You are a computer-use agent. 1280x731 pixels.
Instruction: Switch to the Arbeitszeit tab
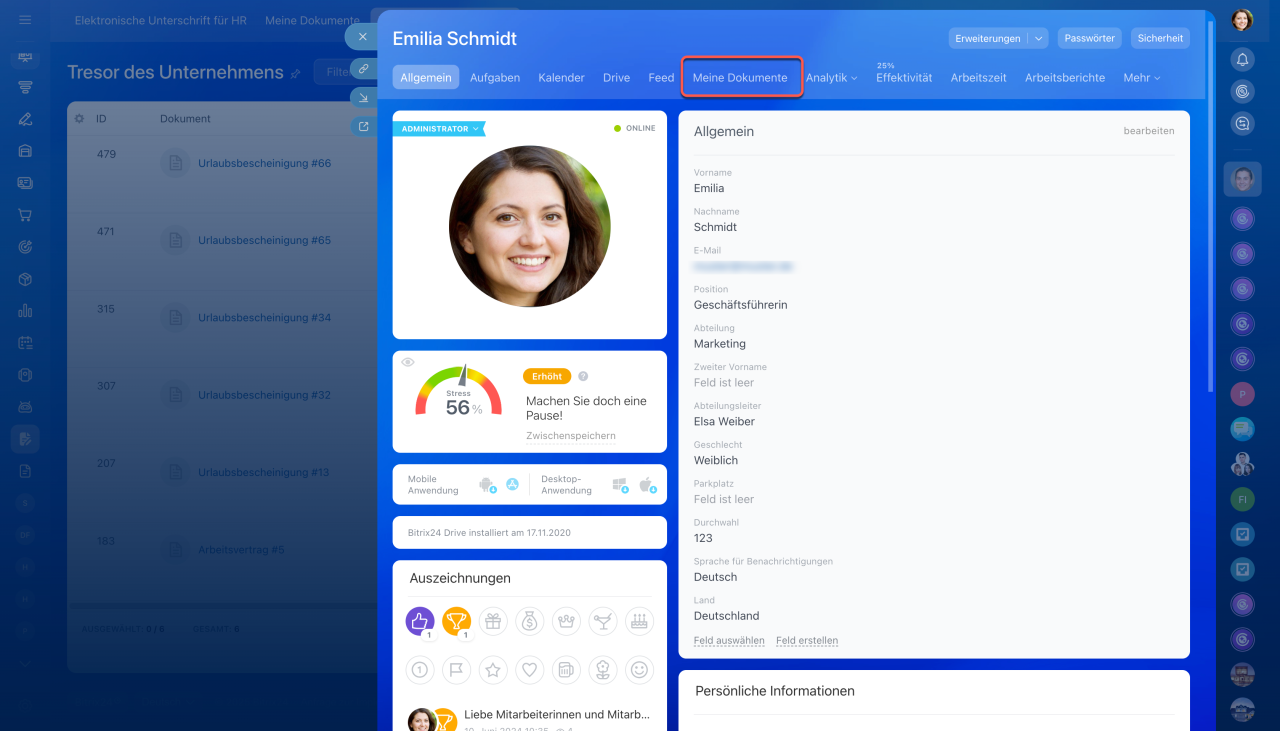coord(979,77)
